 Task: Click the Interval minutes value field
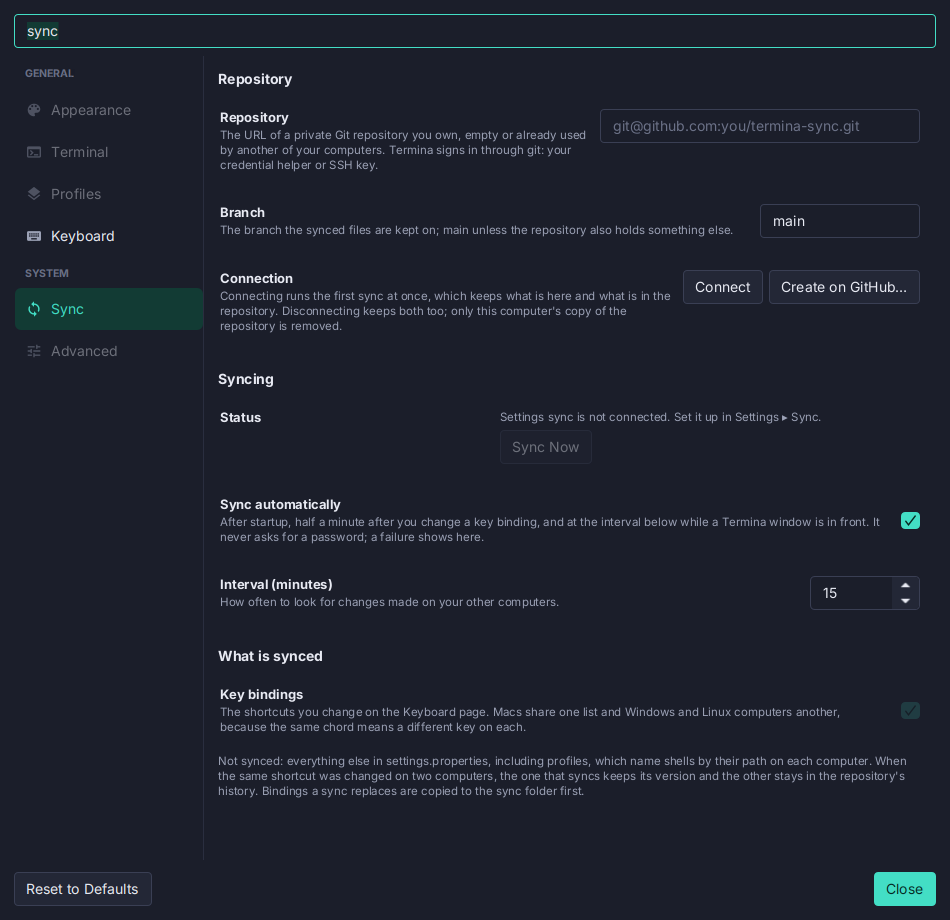pos(851,593)
